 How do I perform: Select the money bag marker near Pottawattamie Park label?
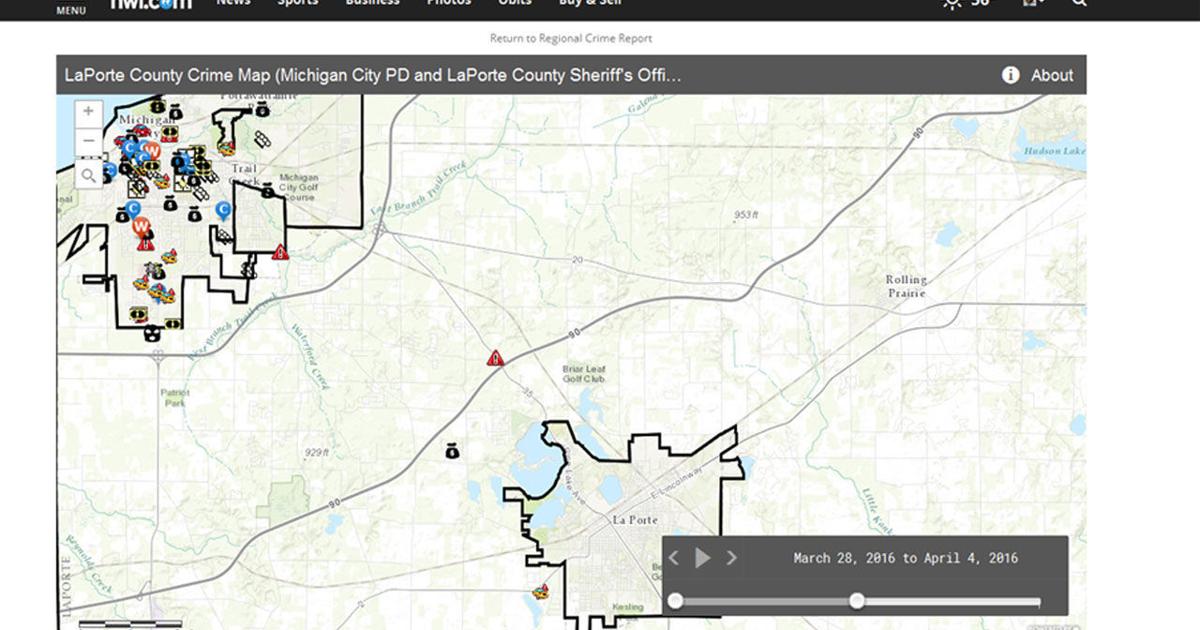(x=262, y=107)
